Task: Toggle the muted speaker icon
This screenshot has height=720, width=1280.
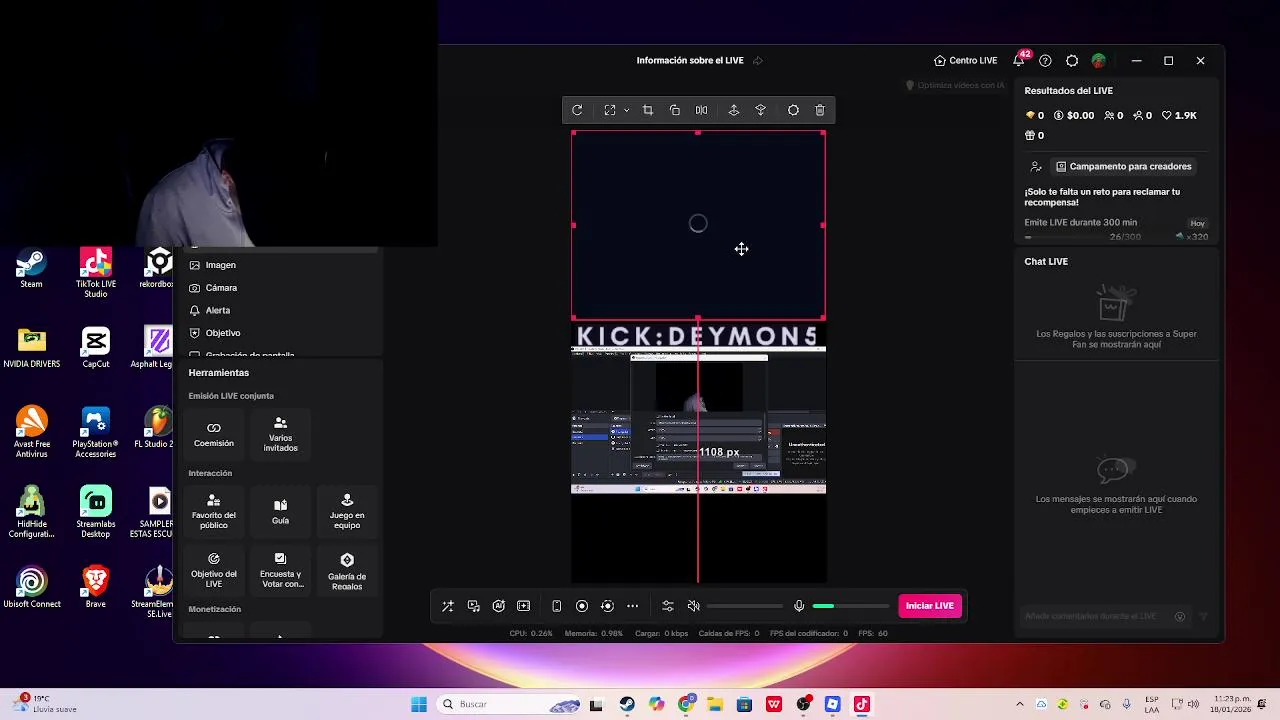Action: pyautogui.click(x=694, y=606)
